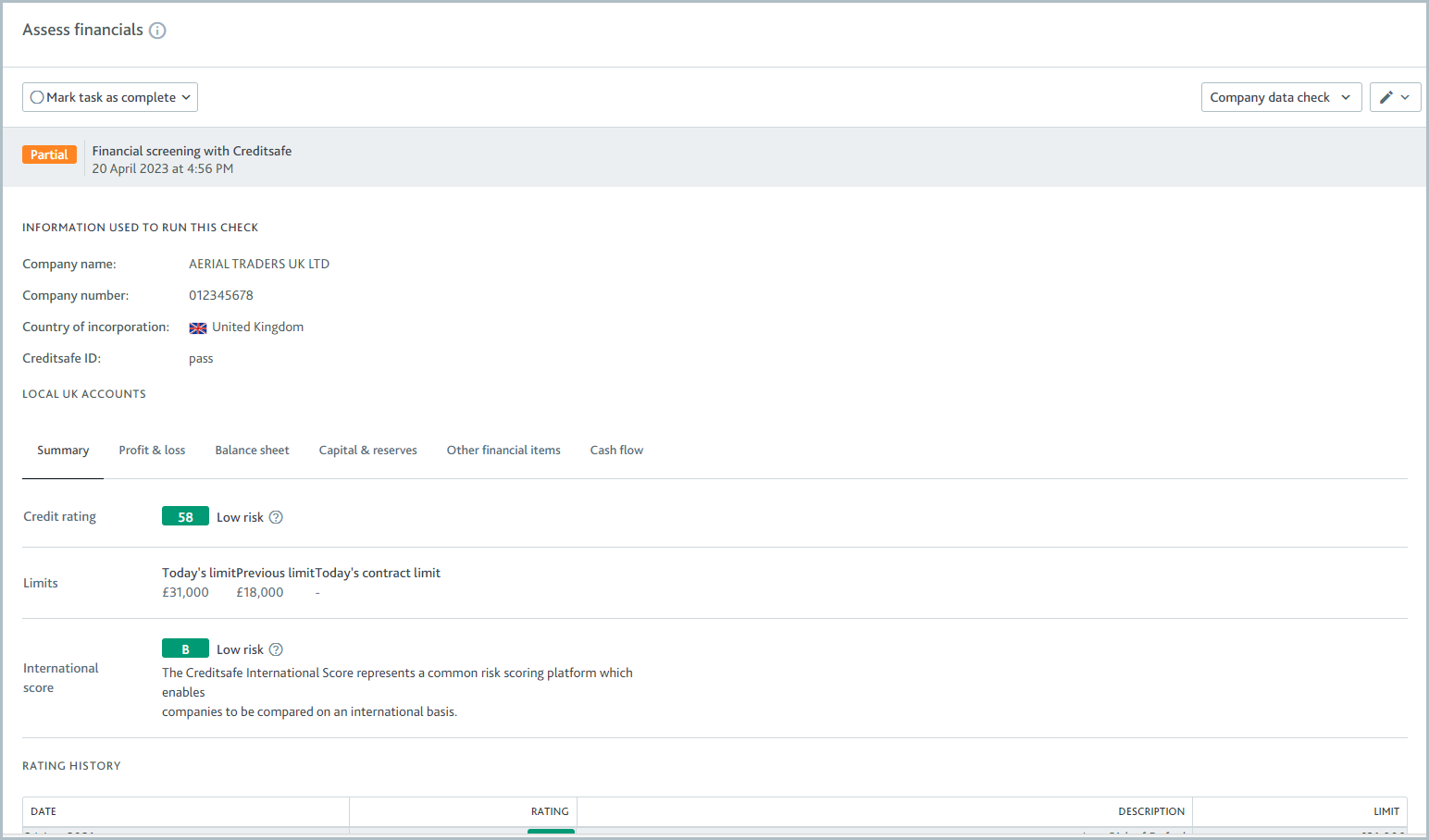The height and width of the screenshot is (840, 1429).
Task: Switch to the Other financial items tab
Action: (x=503, y=450)
